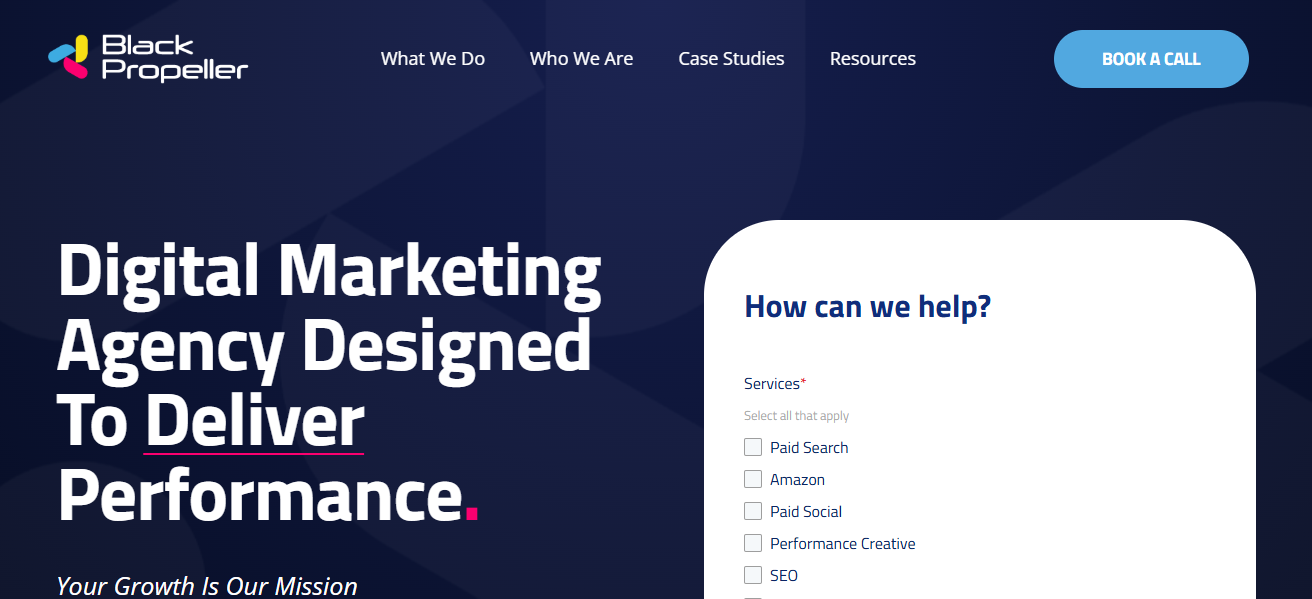Select the Performance Creative checkbox
Screen dimensions: 1312x599
click(753, 543)
